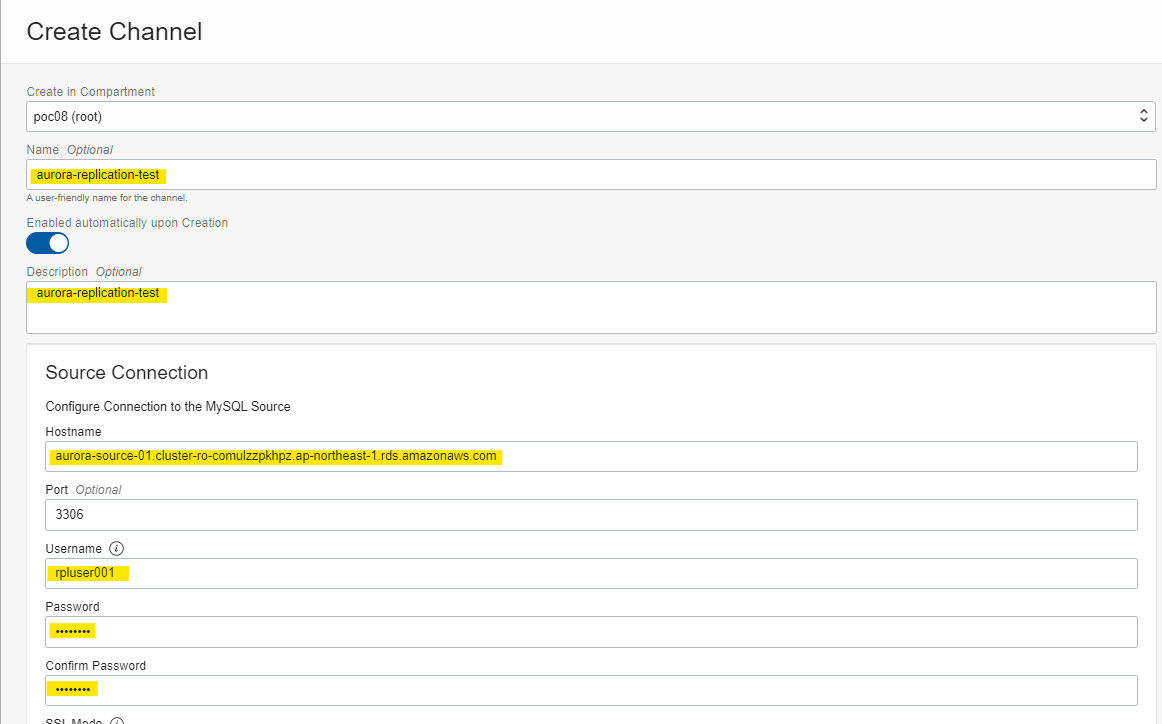Click the Password input field
Viewport: 1162px width, 724px height.
[x=591, y=632]
